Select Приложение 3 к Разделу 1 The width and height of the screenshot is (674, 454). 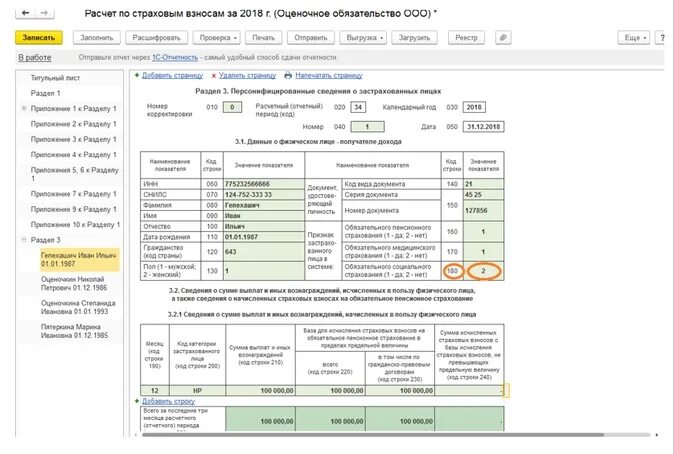[x=74, y=139]
